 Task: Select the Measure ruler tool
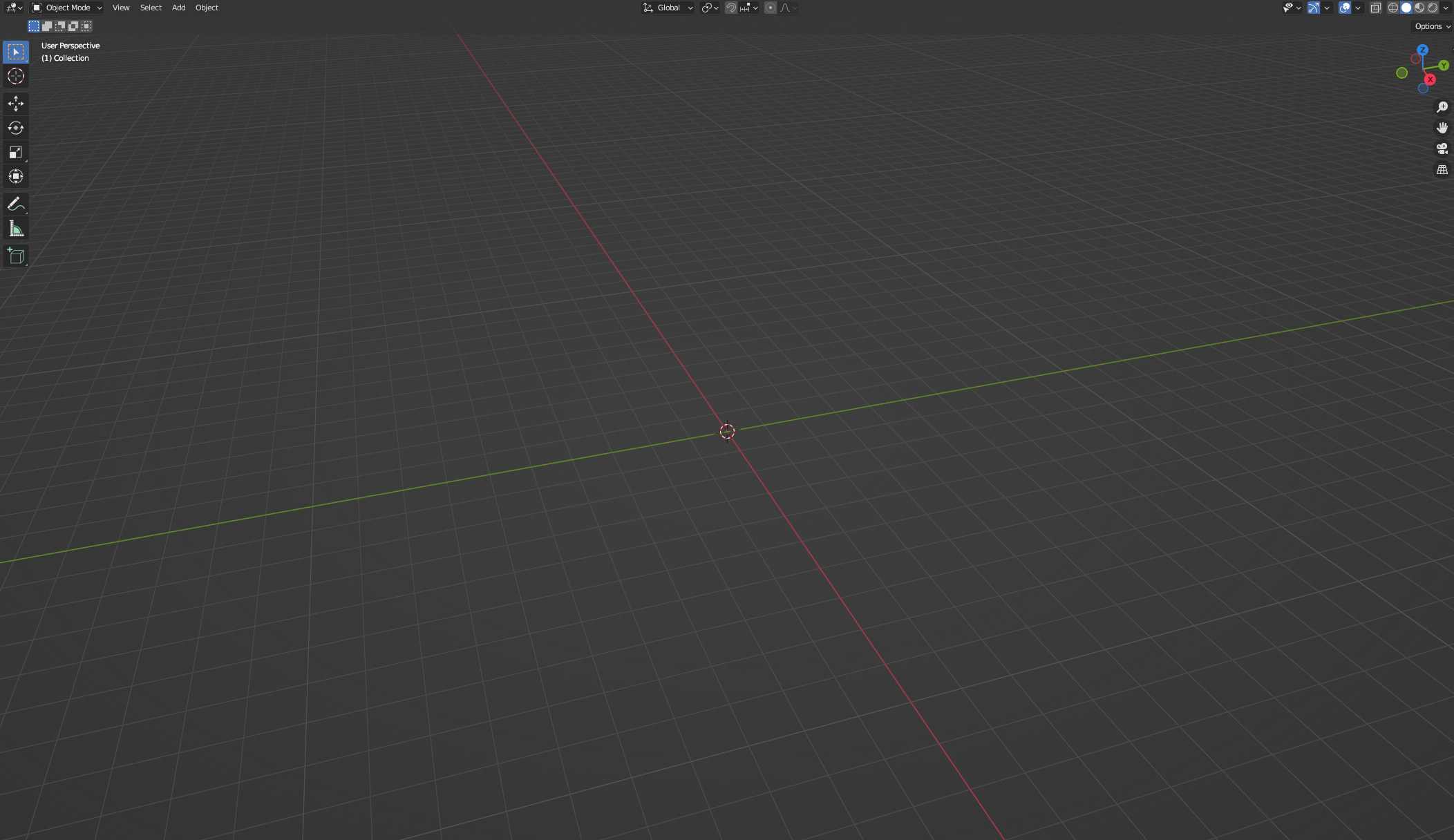(15, 229)
